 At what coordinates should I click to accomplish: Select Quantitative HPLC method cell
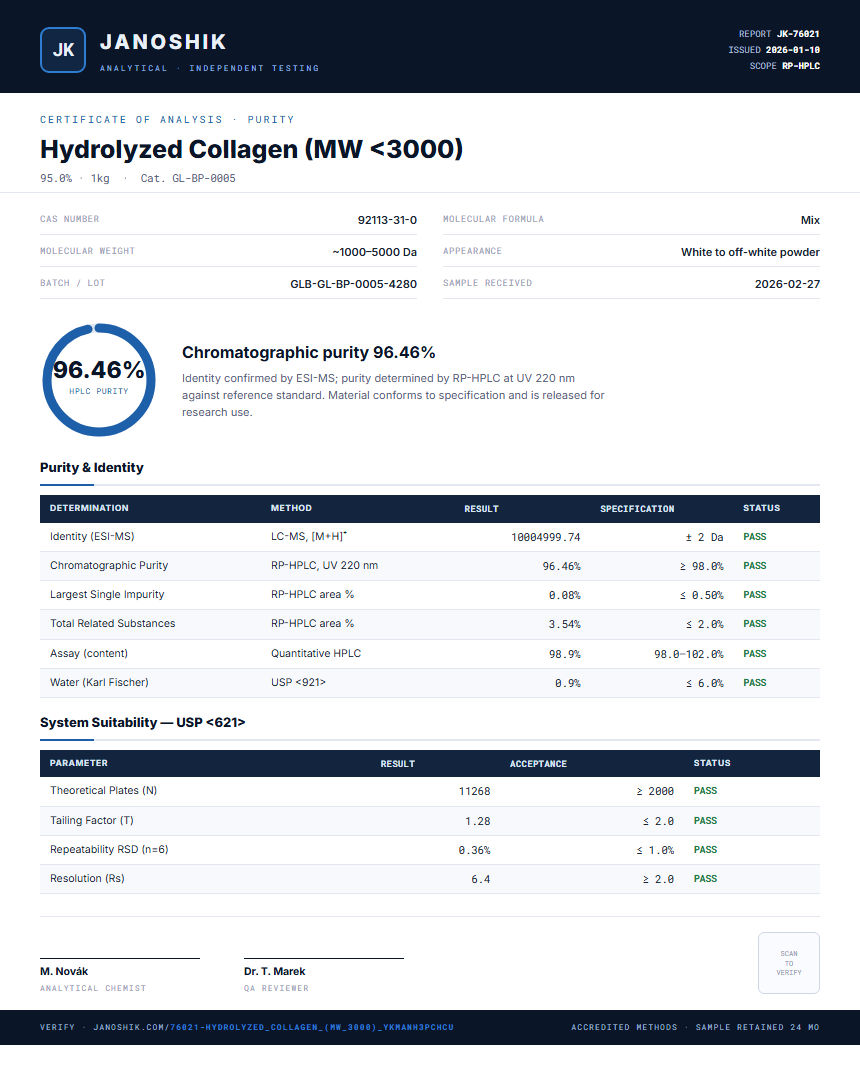click(315, 654)
